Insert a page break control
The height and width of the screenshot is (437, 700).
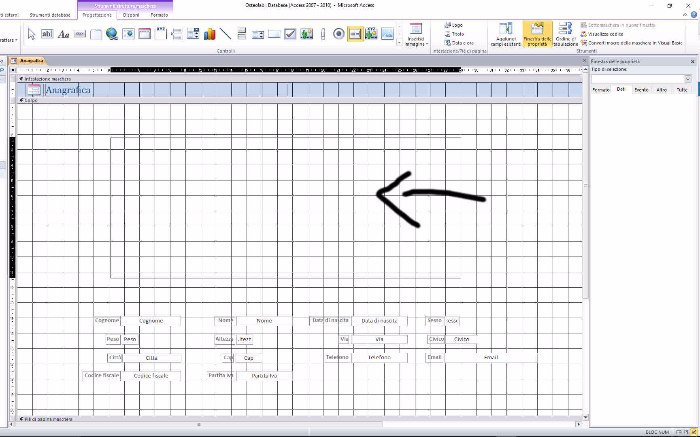177,34
